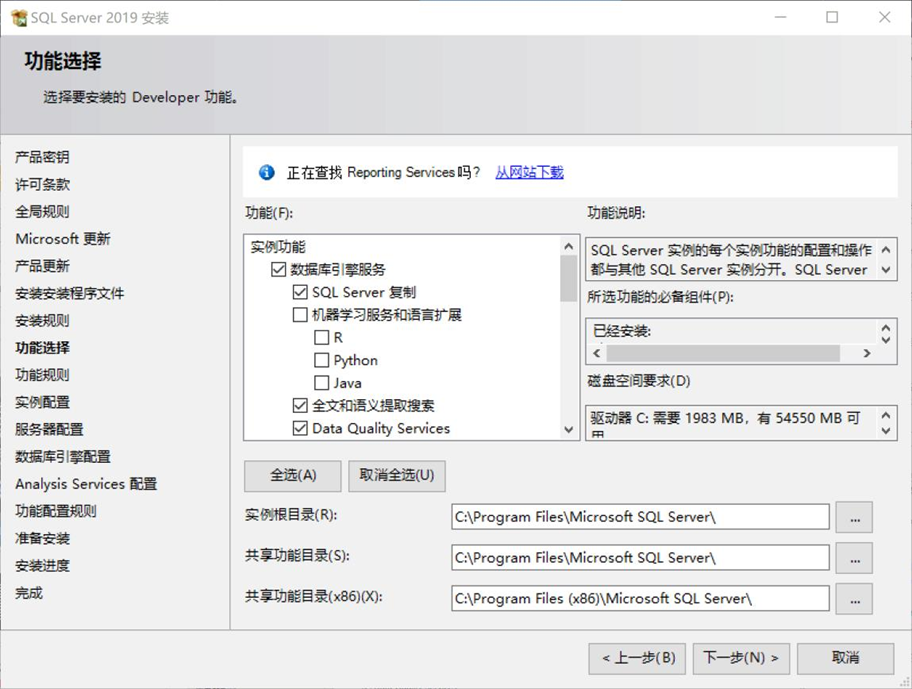This screenshot has width=912, height=689.
Task: Click the prerequisites horizontal scrollbar thumb
Action: 723,353
